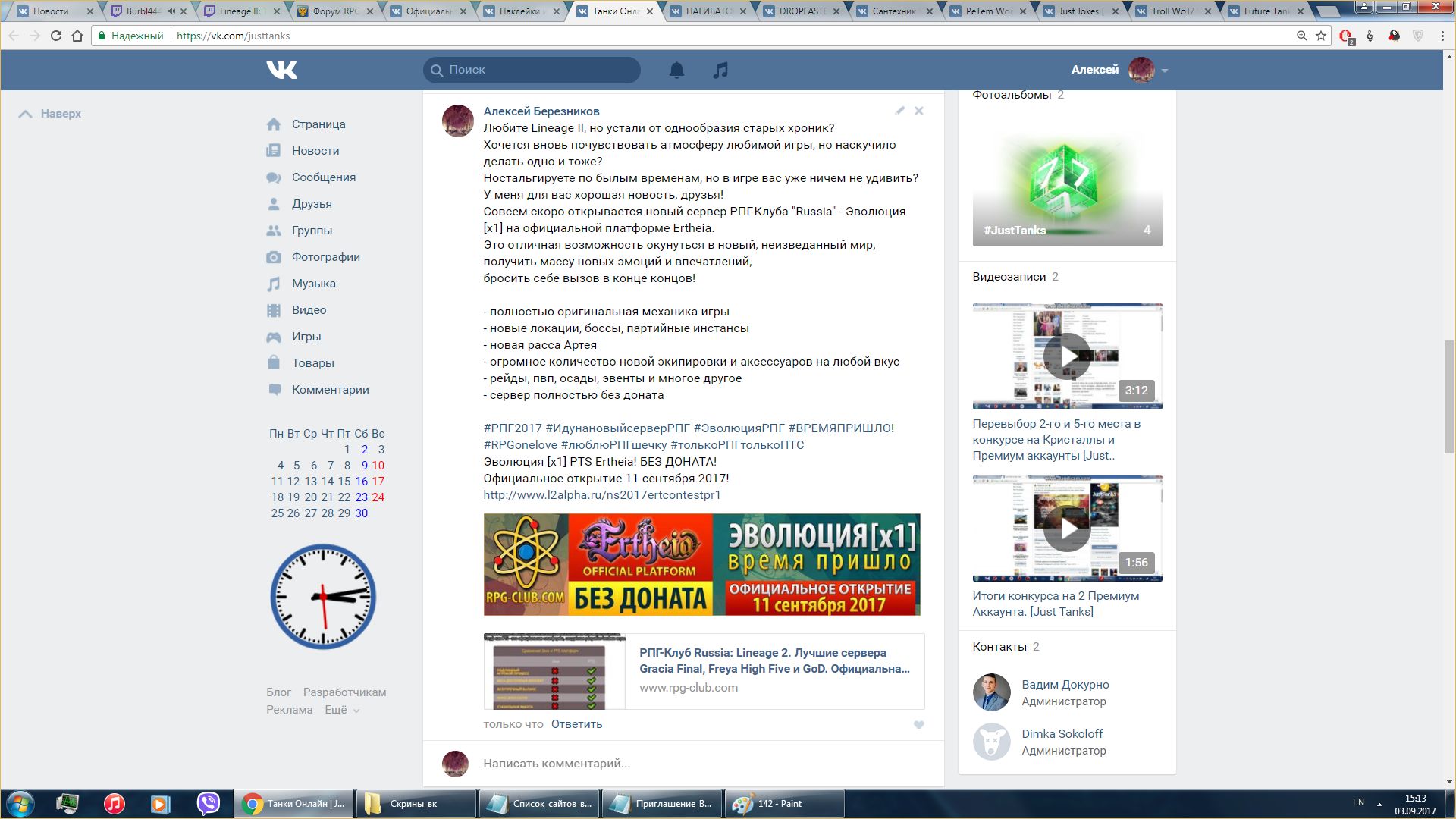Click EN language indicator in tray

(1358, 802)
